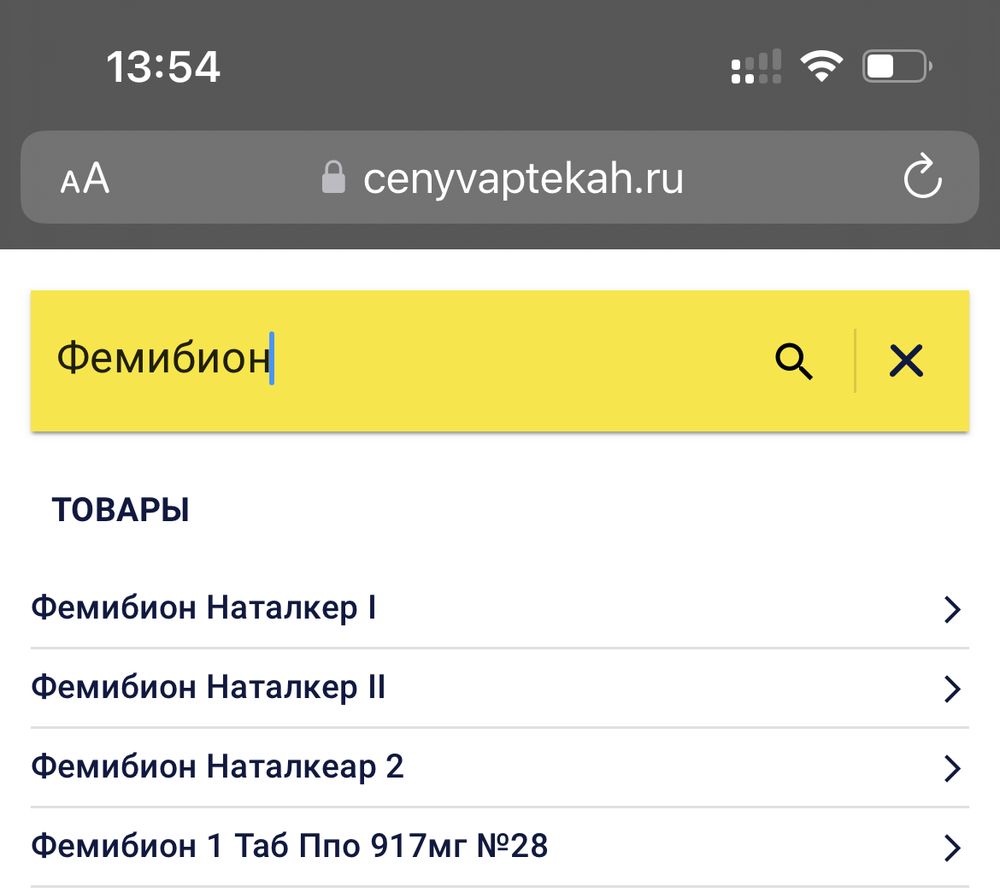Image resolution: width=1000 pixels, height=891 pixels.
Task: Expand the Фемибион Наталкер II result chevron
Action: click(x=951, y=688)
